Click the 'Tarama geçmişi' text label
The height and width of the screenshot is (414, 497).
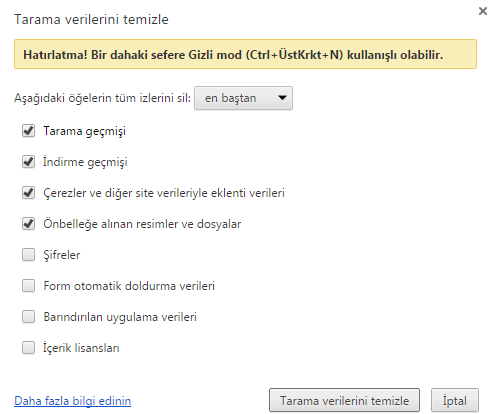(85, 131)
